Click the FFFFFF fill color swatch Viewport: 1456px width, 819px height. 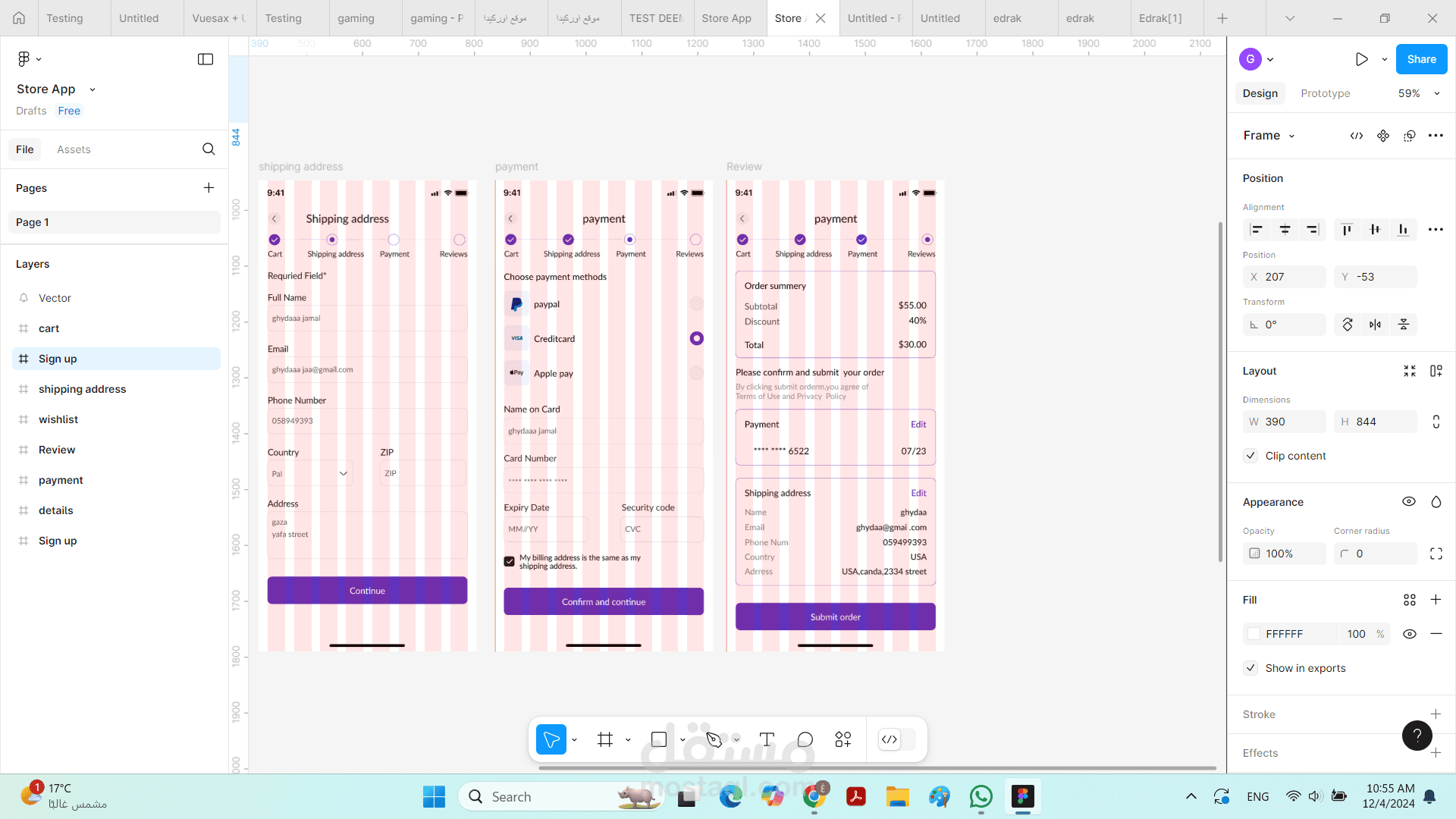(1254, 634)
